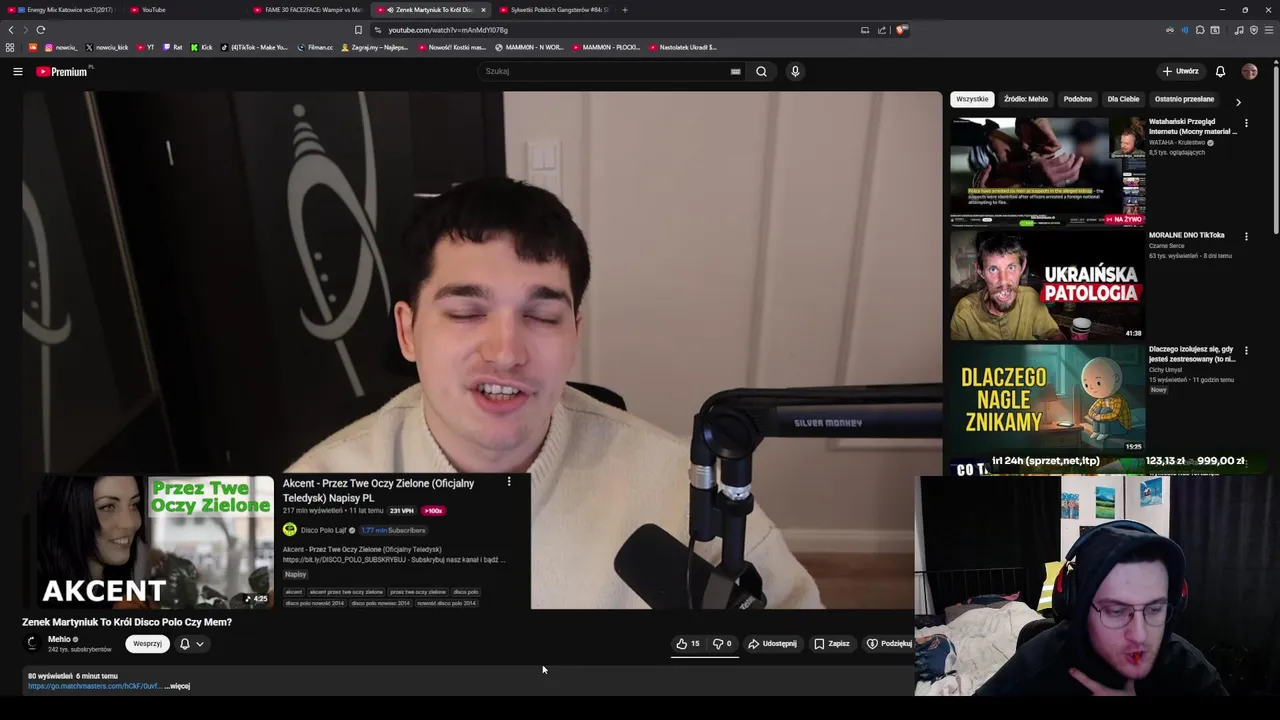Click the video title Zenek Martyniuk To Król
1280x720 pixels.
[127, 622]
